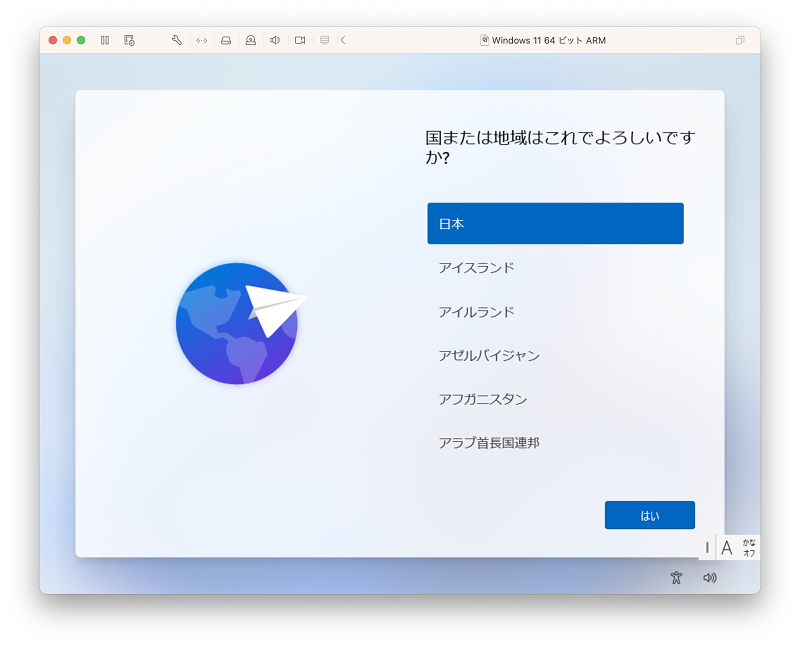Click the video camera icon in toolbar

click(300, 40)
